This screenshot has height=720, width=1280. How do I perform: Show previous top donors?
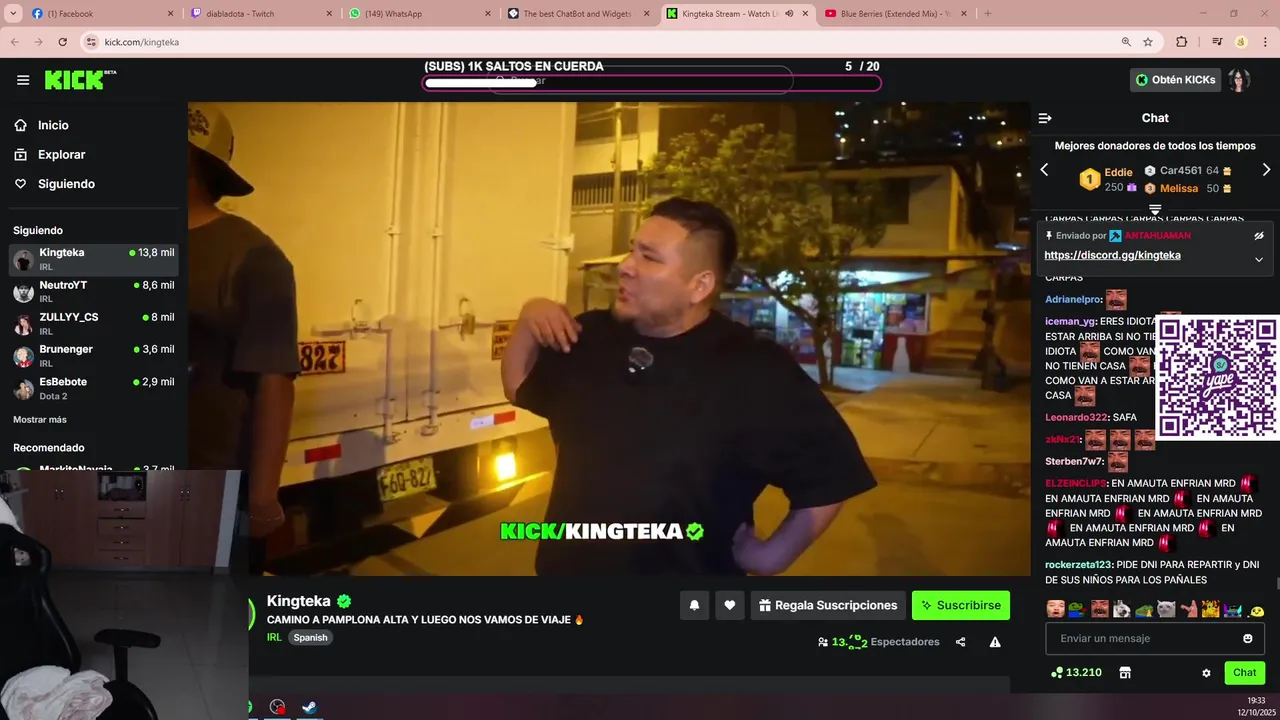[1044, 170]
